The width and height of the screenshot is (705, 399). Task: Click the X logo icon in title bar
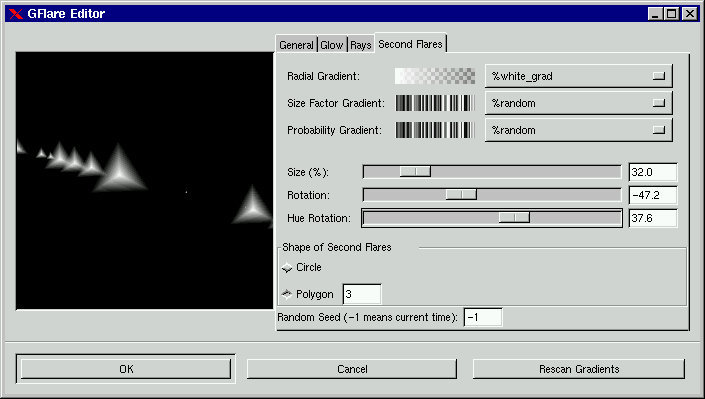click(16, 13)
